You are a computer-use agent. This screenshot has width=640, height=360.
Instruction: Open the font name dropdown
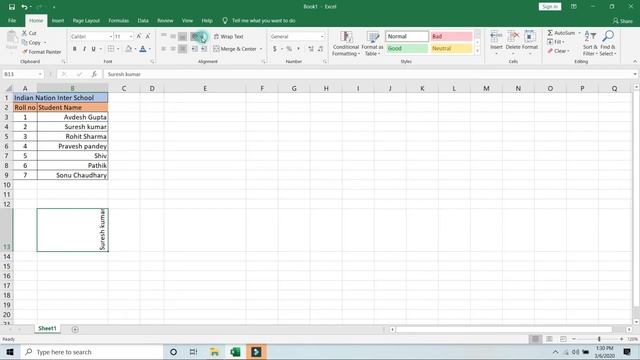(x=110, y=36)
